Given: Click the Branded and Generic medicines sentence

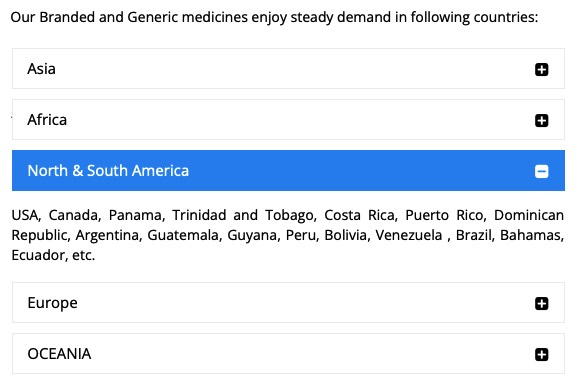Looking at the screenshot, I should point(274,17).
